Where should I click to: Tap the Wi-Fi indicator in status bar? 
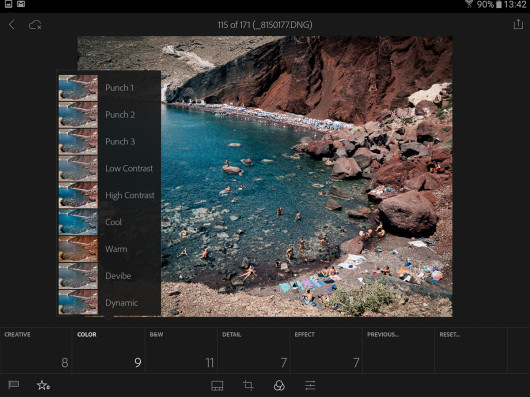(x=469, y=4)
